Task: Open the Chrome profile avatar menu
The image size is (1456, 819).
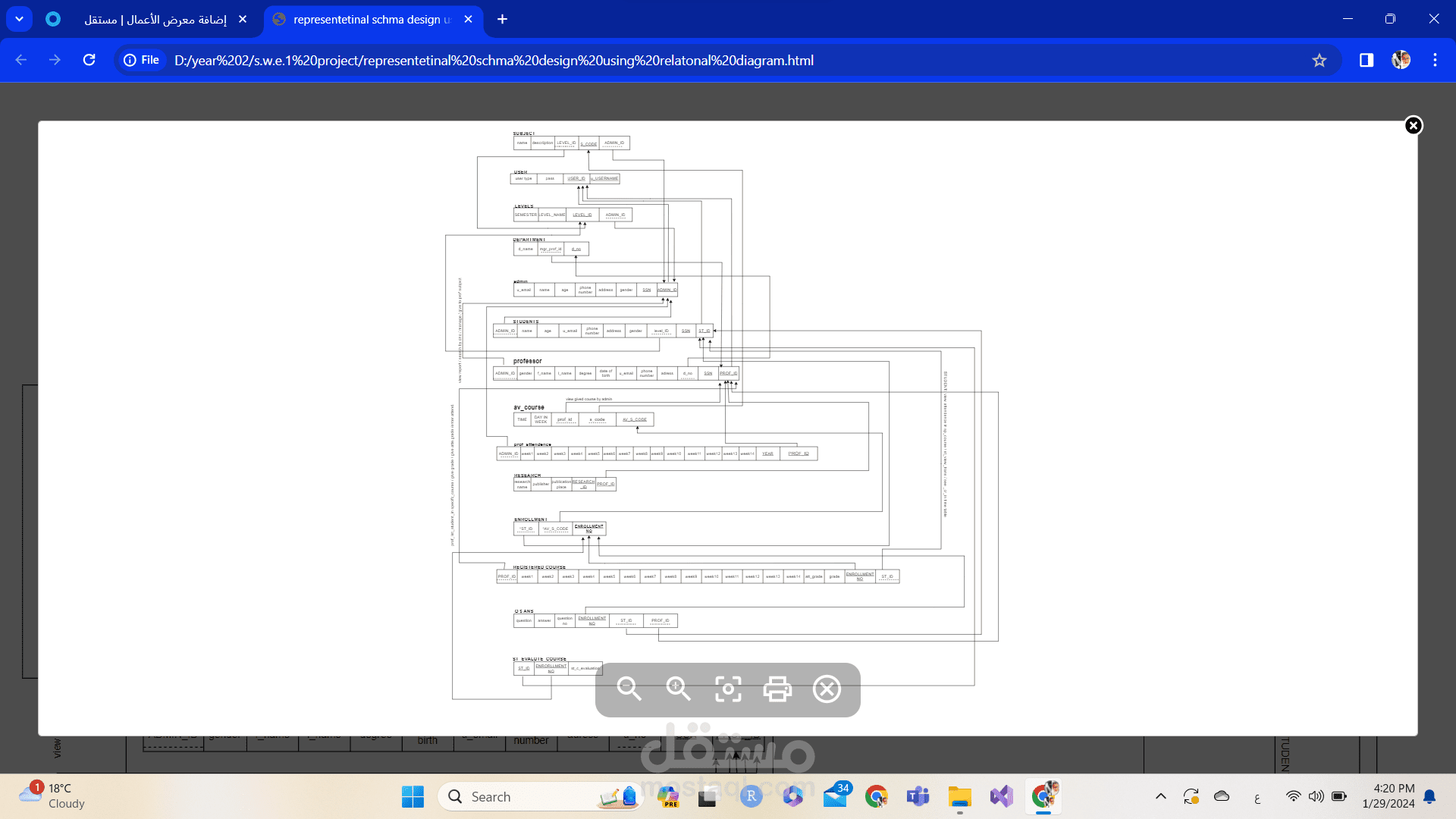Action: coord(1401,60)
